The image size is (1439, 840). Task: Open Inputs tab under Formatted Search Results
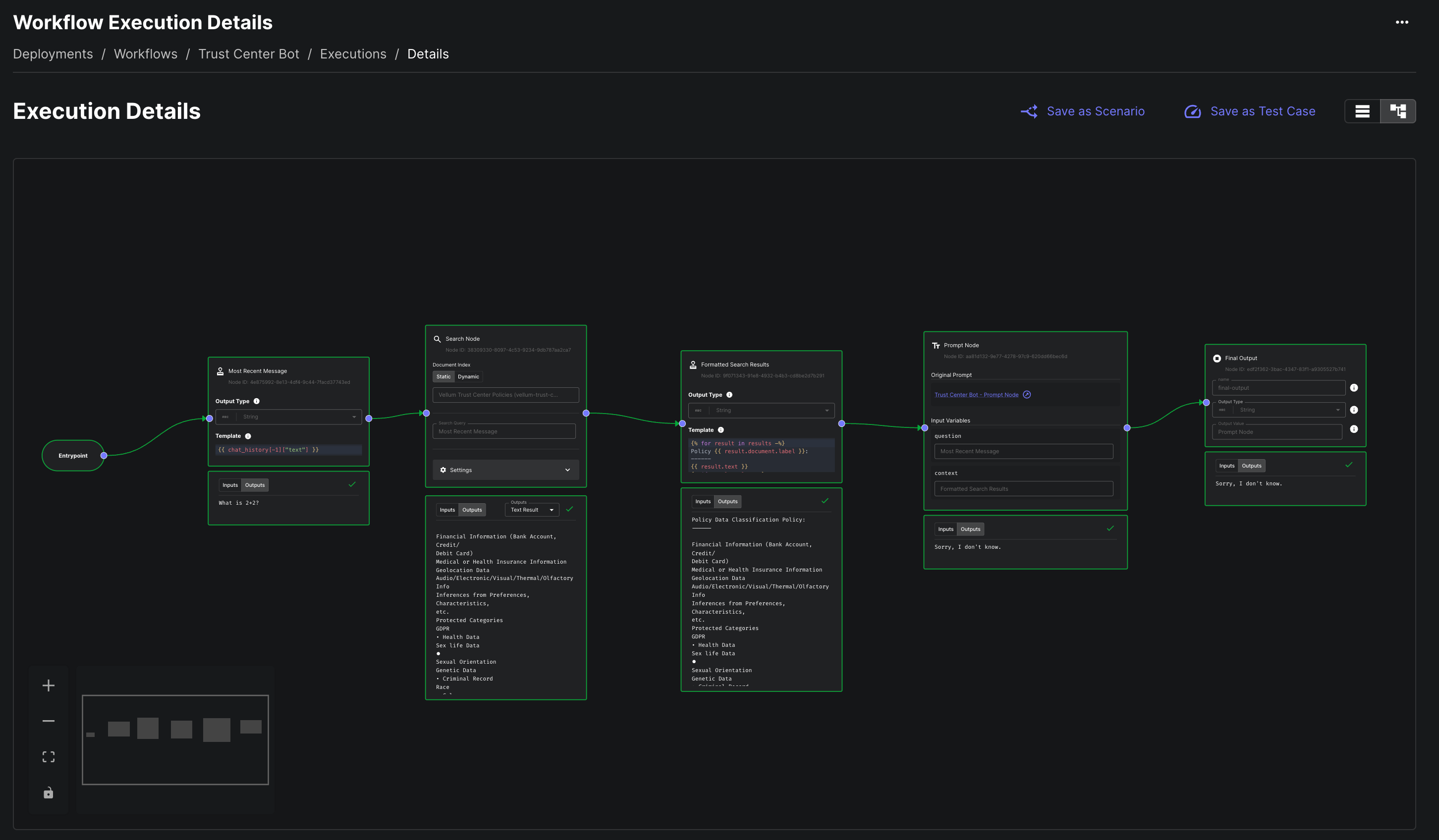[703, 502]
